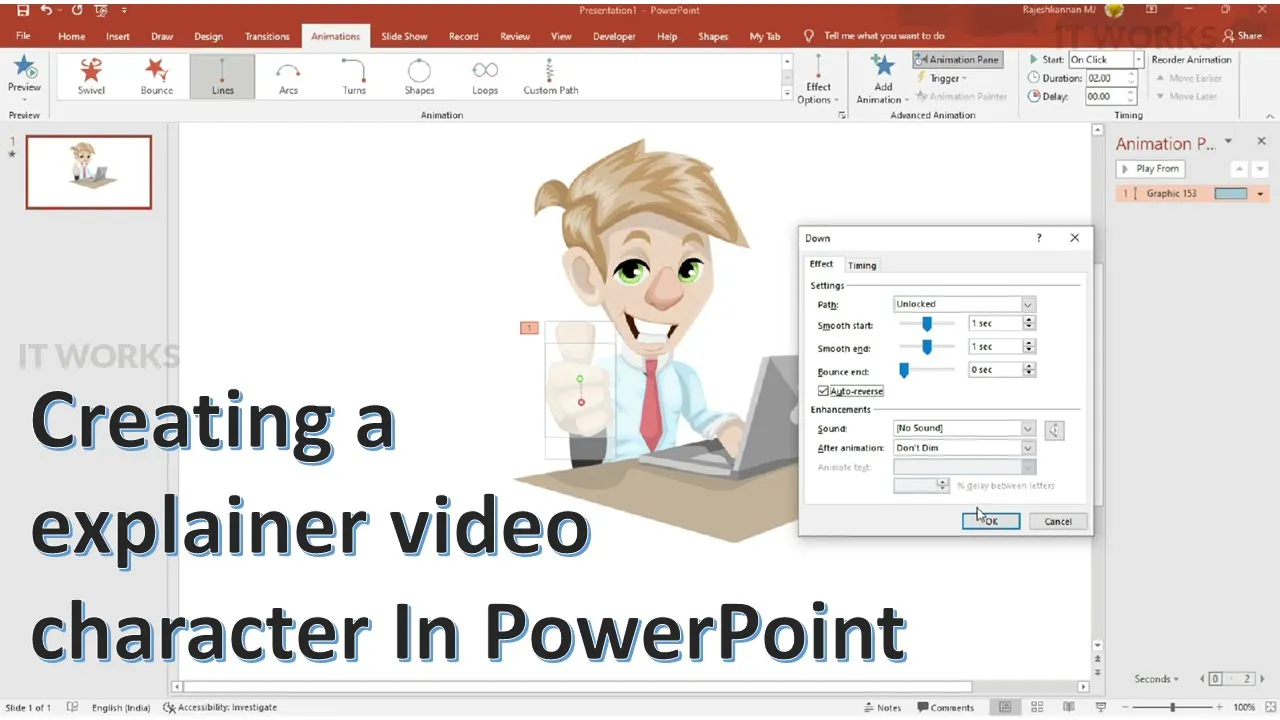Open the Animation group dialog launcher

[842, 115]
